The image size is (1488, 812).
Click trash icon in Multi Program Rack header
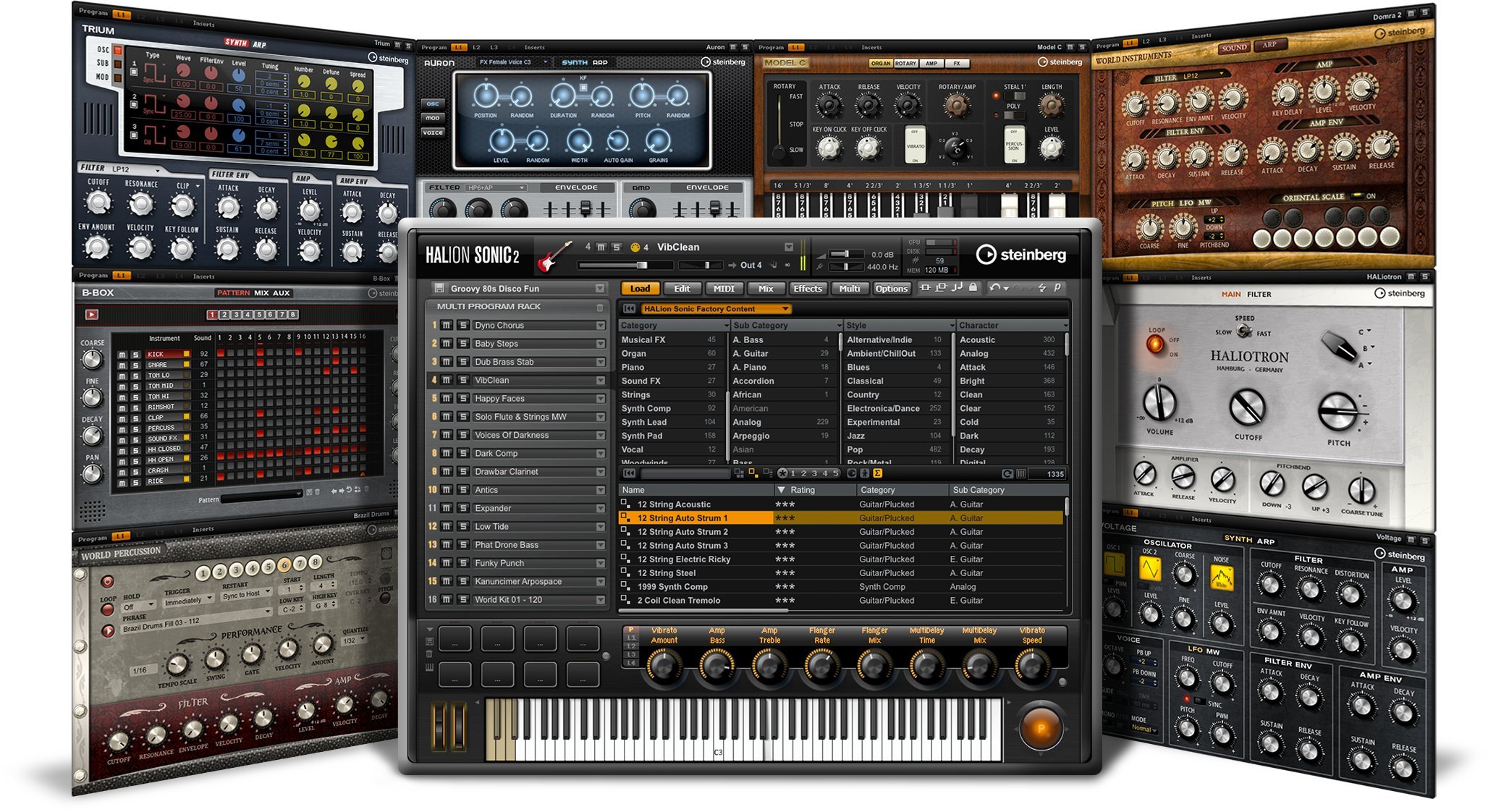click(x=599, y=308)
